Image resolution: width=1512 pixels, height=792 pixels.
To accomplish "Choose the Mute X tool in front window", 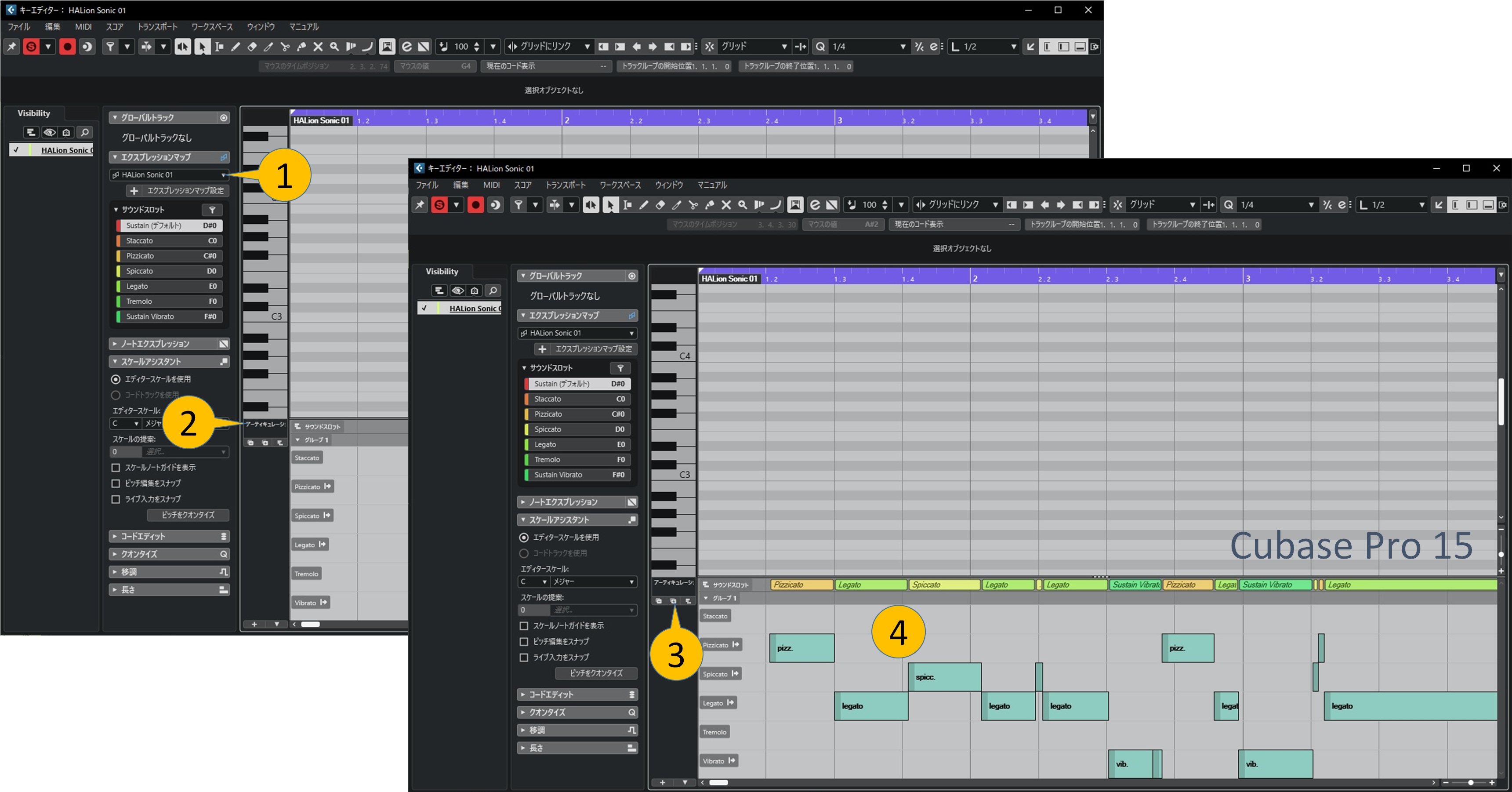I will click(726, 205).
